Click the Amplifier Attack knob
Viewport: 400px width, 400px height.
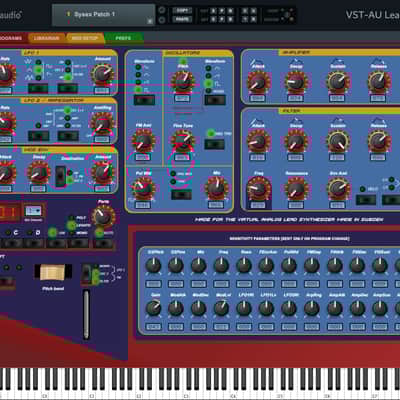tap(258, 82)
